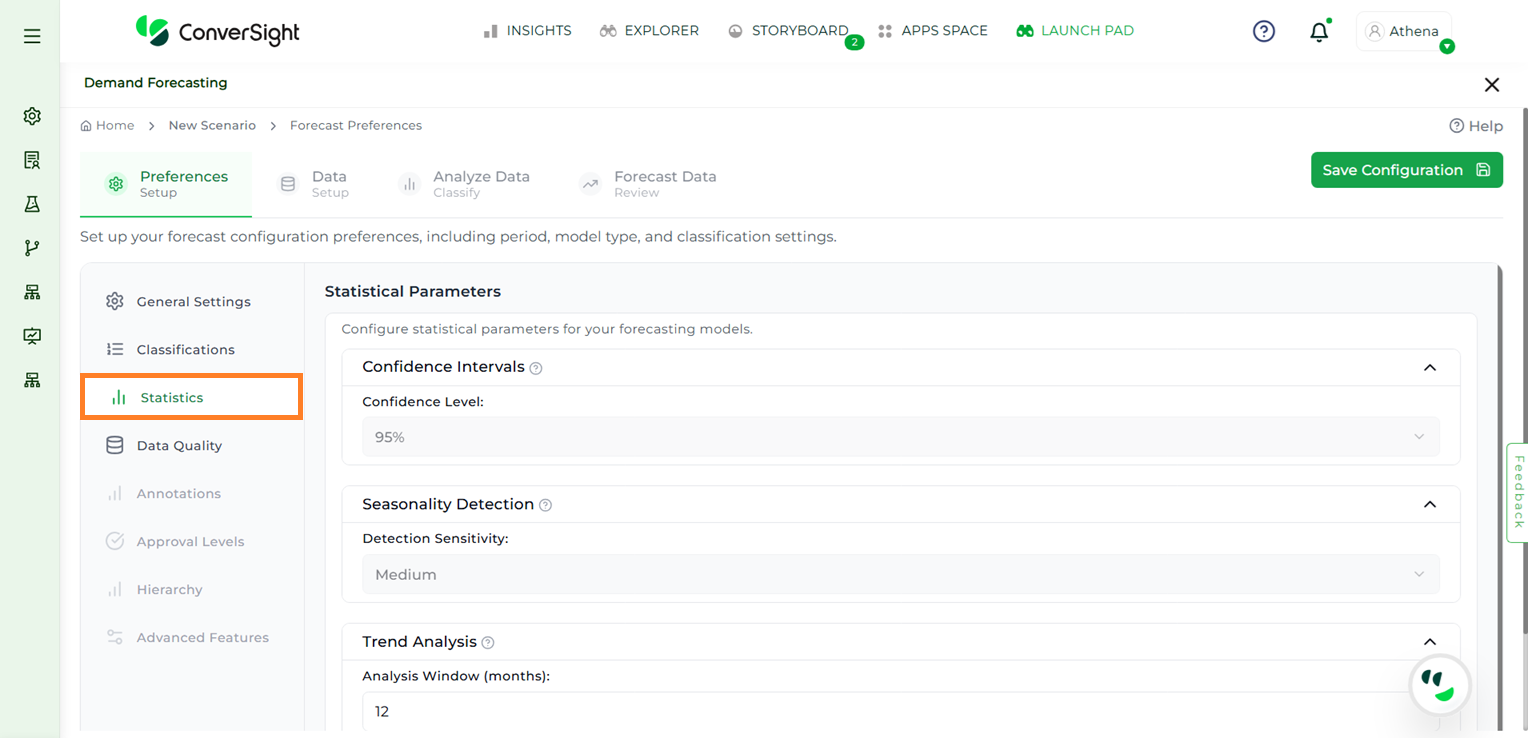Image resolution: width=1528 pixels, height=738 pixels.
Task: Select Data Quality in settings menu
Action: pos(179,446)
